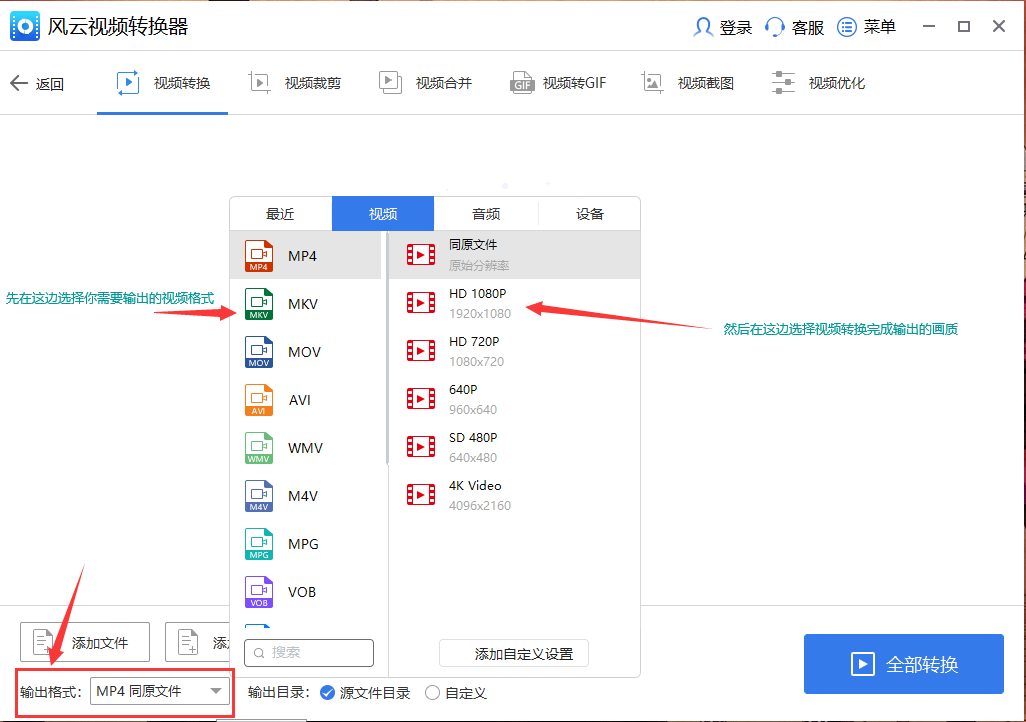The image size is (1026, 722).
Task: Open the 视频合并 tab label
Action: pos(444,83)
